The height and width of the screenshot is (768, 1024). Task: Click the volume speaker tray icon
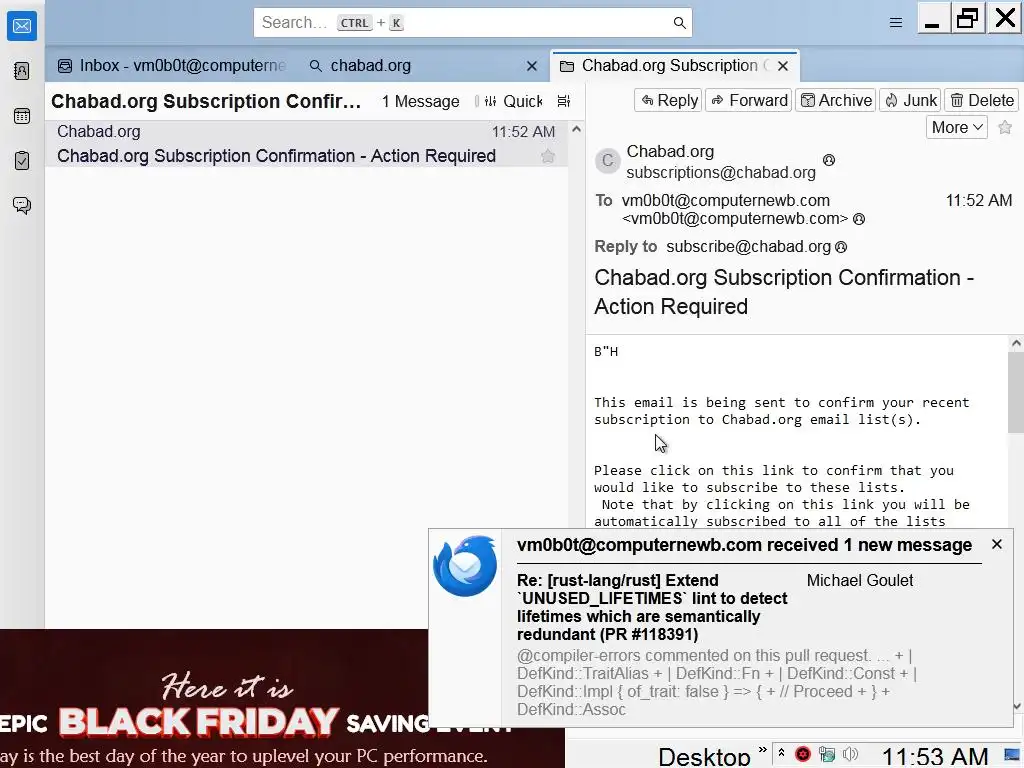point(850,755)
